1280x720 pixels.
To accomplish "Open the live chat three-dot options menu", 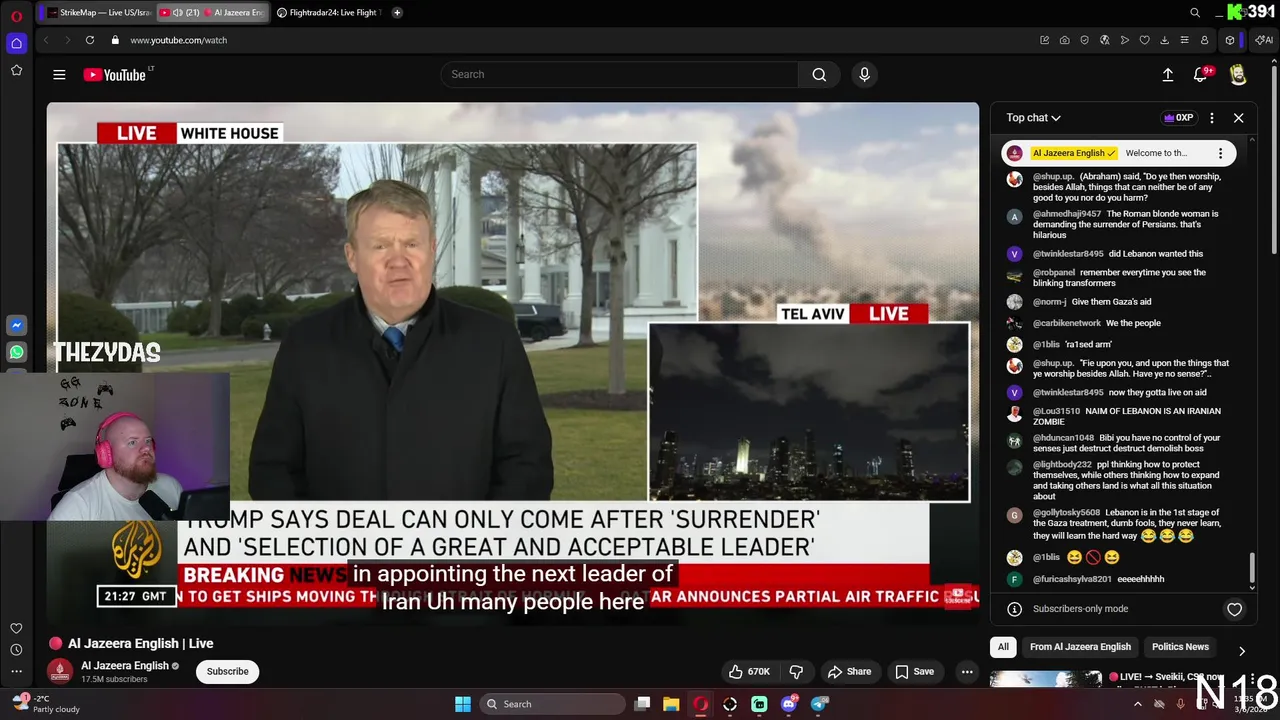I will pos(1212,118).
